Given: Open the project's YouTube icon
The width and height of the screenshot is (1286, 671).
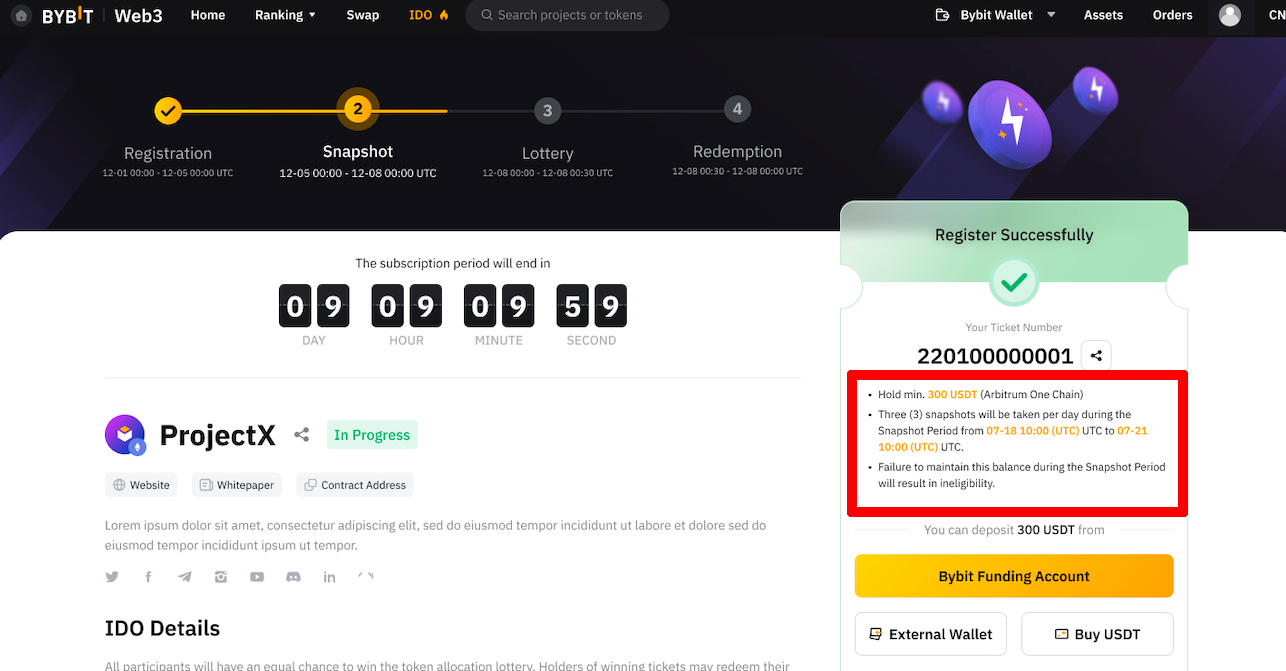Looking at the screenshot, I should (257, 577).
